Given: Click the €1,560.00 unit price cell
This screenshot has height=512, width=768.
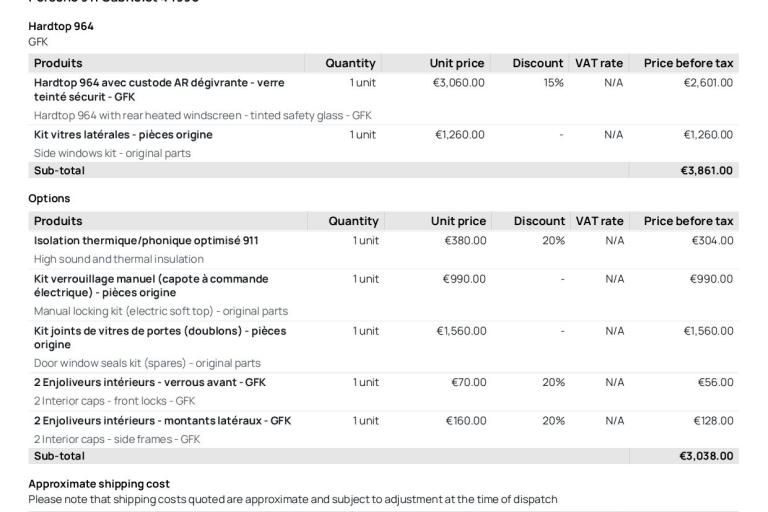Looking at the screenshot, I should click(458, 330).
